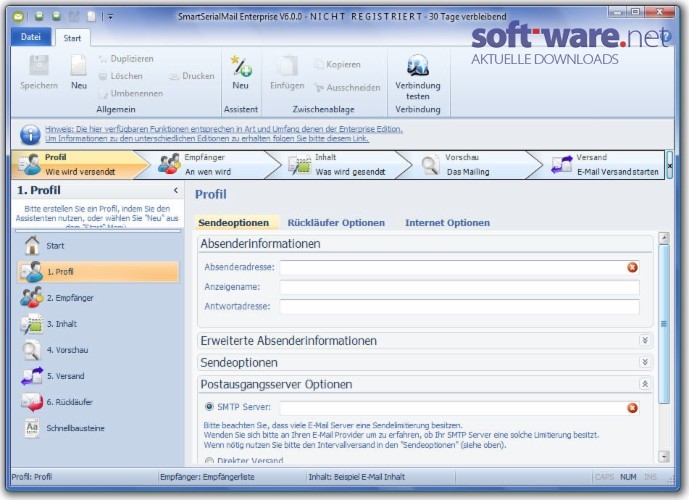Click the blue info icon
689x500 pixels.
[30, 134]
